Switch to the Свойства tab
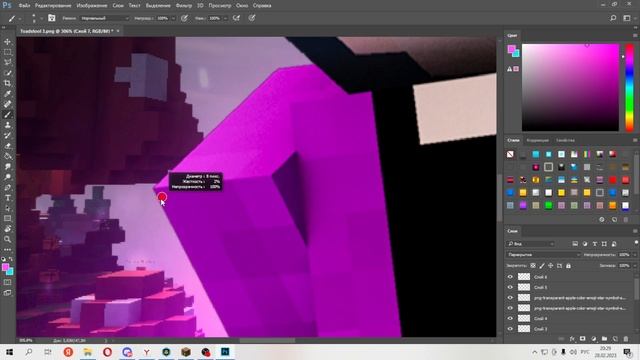Screen dimensions: 640x360 click(x=565, y=140)
